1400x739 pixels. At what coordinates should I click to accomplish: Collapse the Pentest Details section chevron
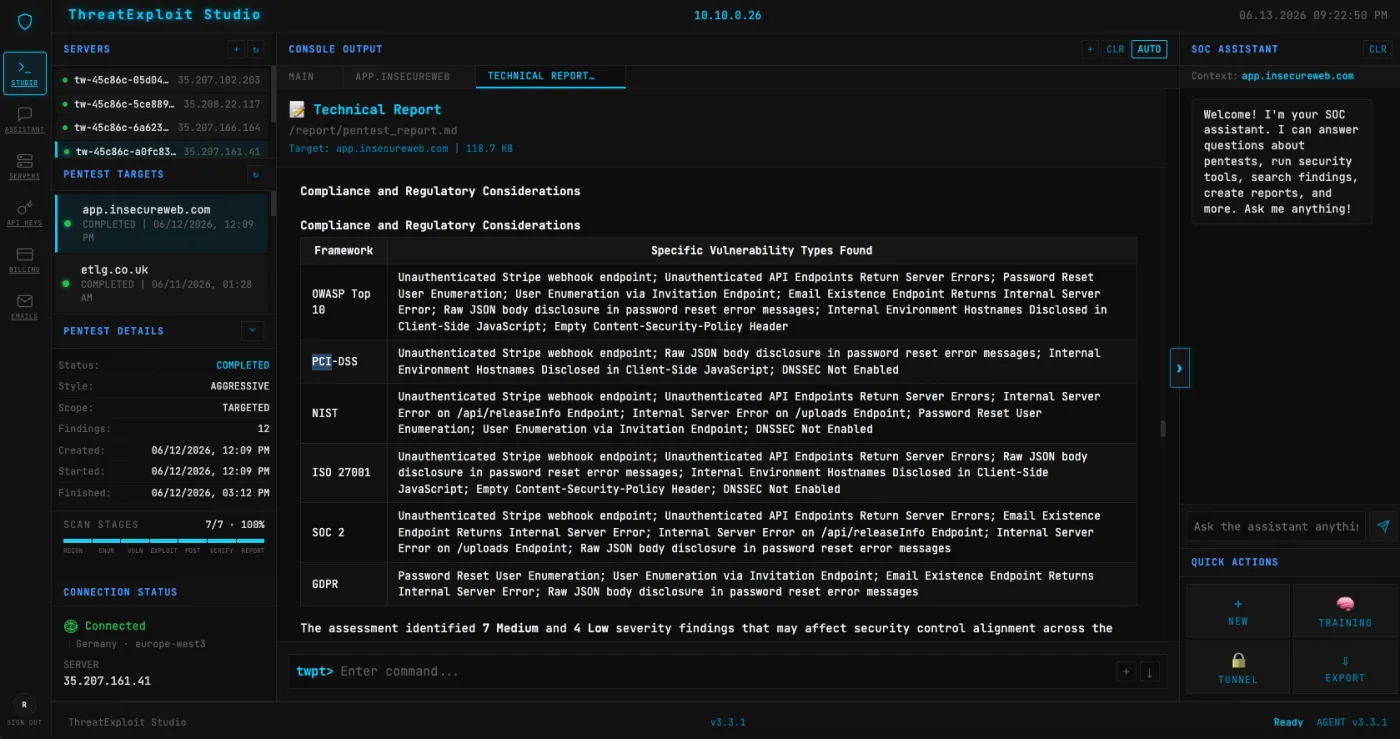pos(253,330)
